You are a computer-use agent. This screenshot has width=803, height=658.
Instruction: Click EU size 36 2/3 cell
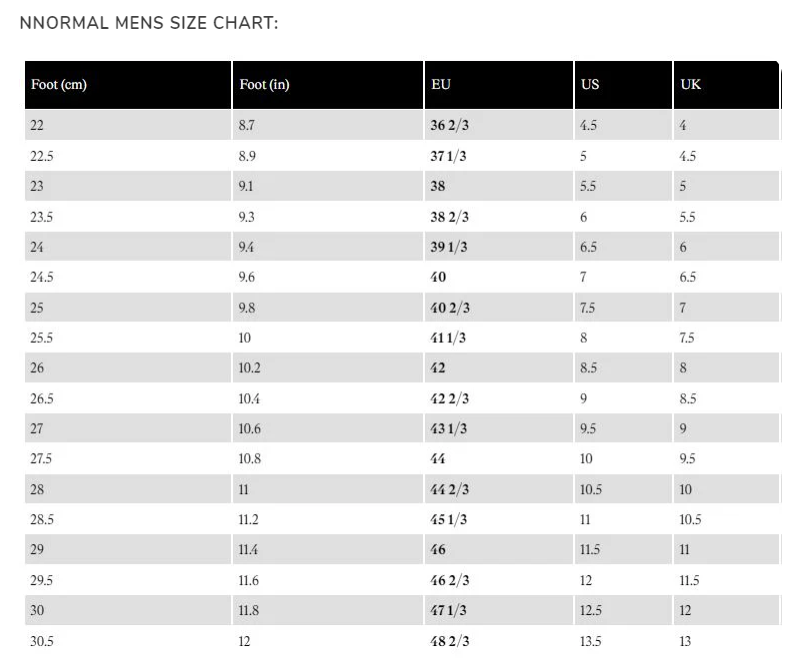(499, 125)
